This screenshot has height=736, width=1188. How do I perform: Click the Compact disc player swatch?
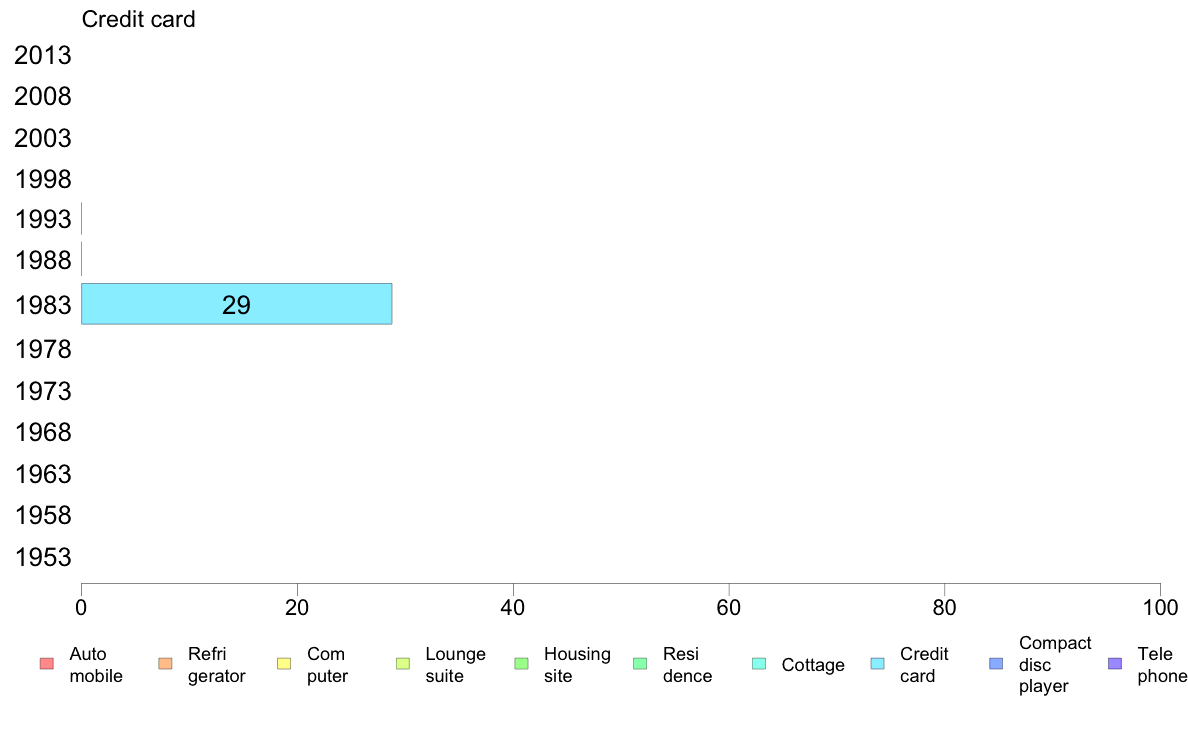[996, 664]
